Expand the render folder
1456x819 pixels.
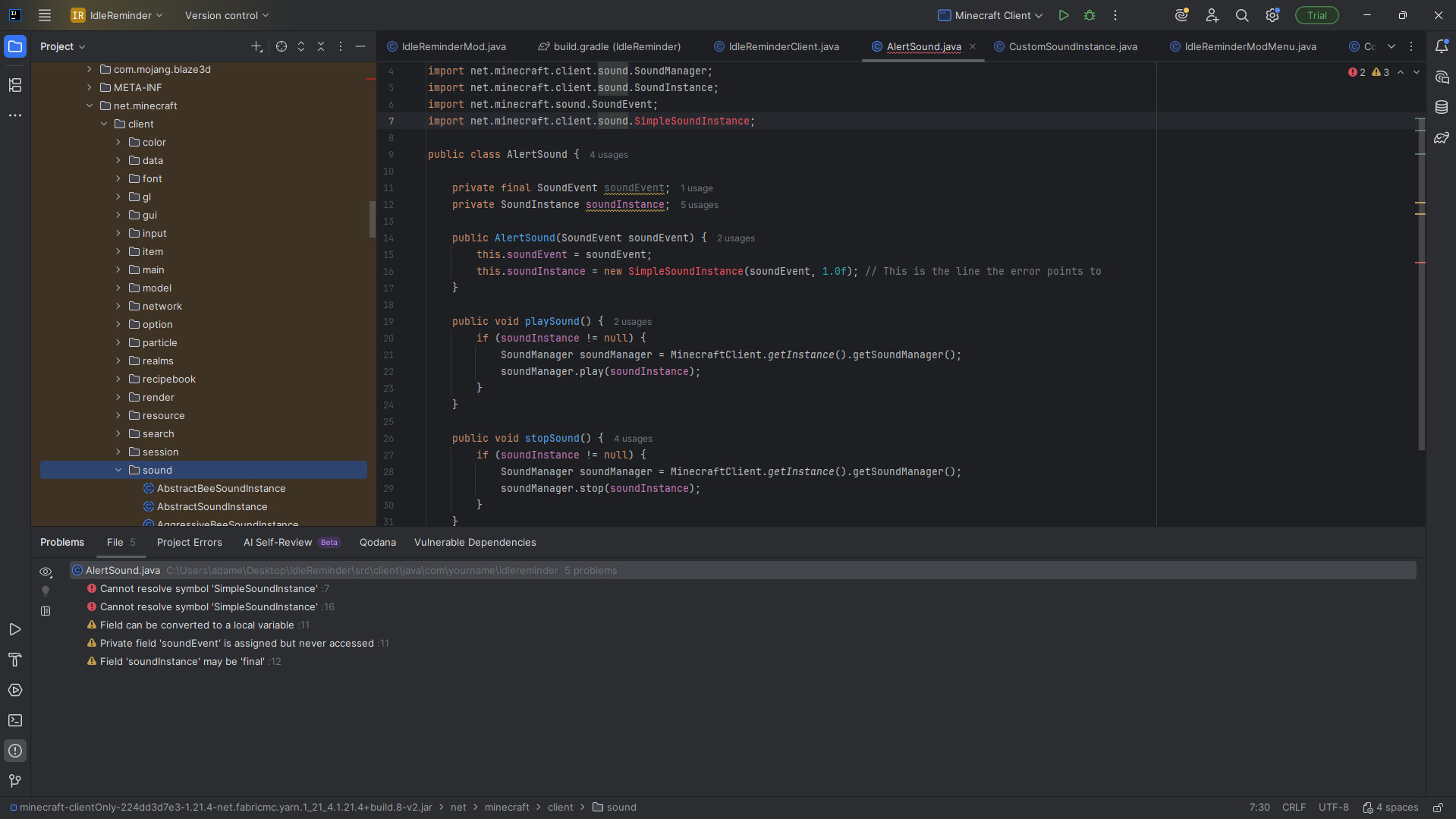pos(118,398)
